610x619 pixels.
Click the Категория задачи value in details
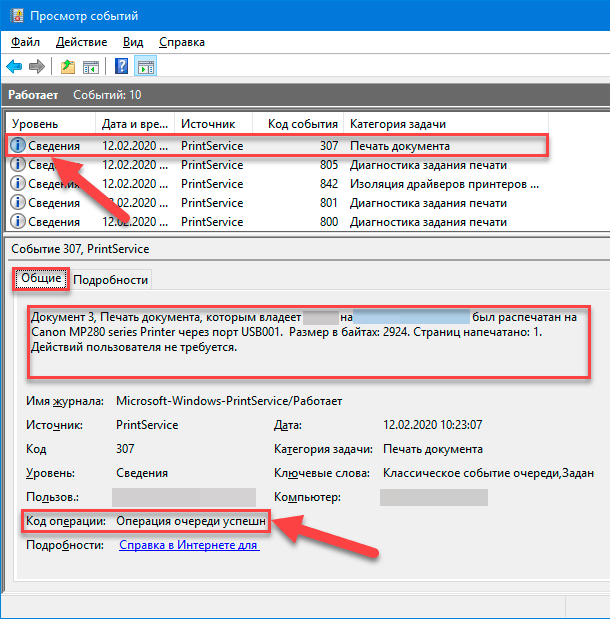click(433, 449)
